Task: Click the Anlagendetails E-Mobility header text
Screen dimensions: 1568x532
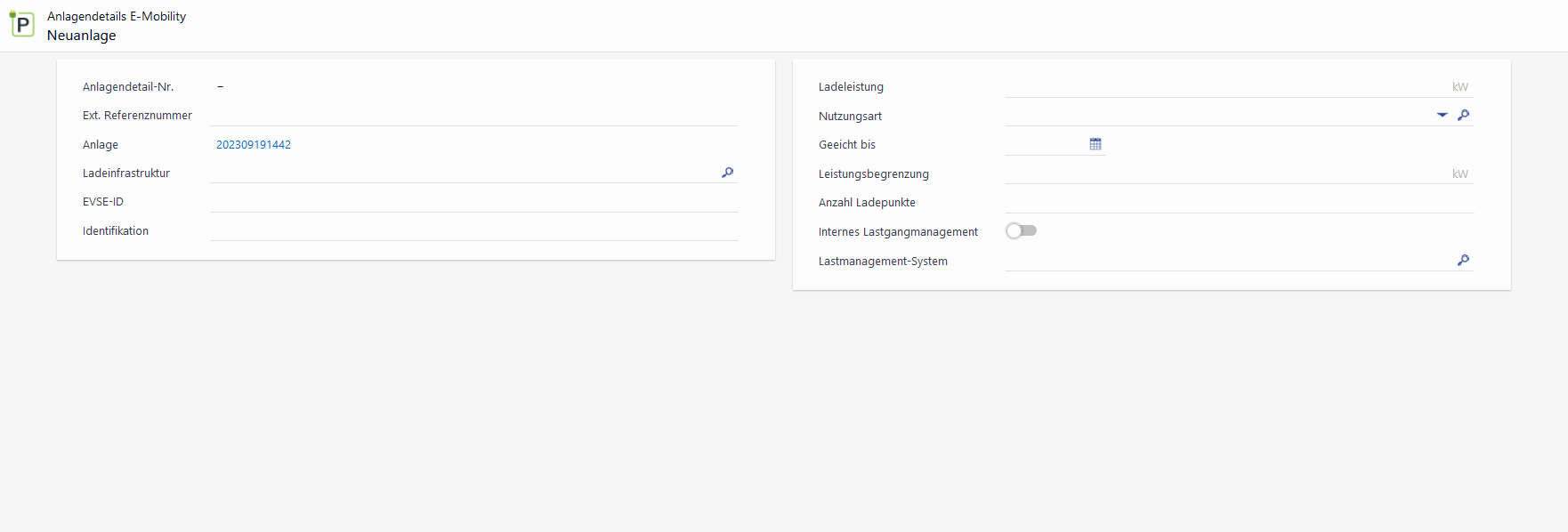Action: [x=117, y=16]
